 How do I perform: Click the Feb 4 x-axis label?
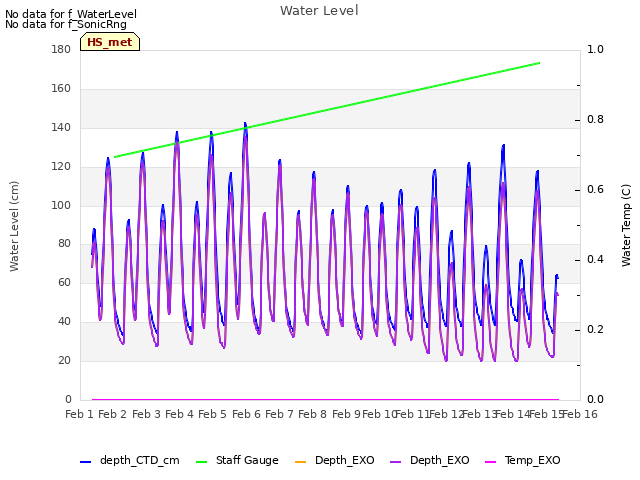179,414
